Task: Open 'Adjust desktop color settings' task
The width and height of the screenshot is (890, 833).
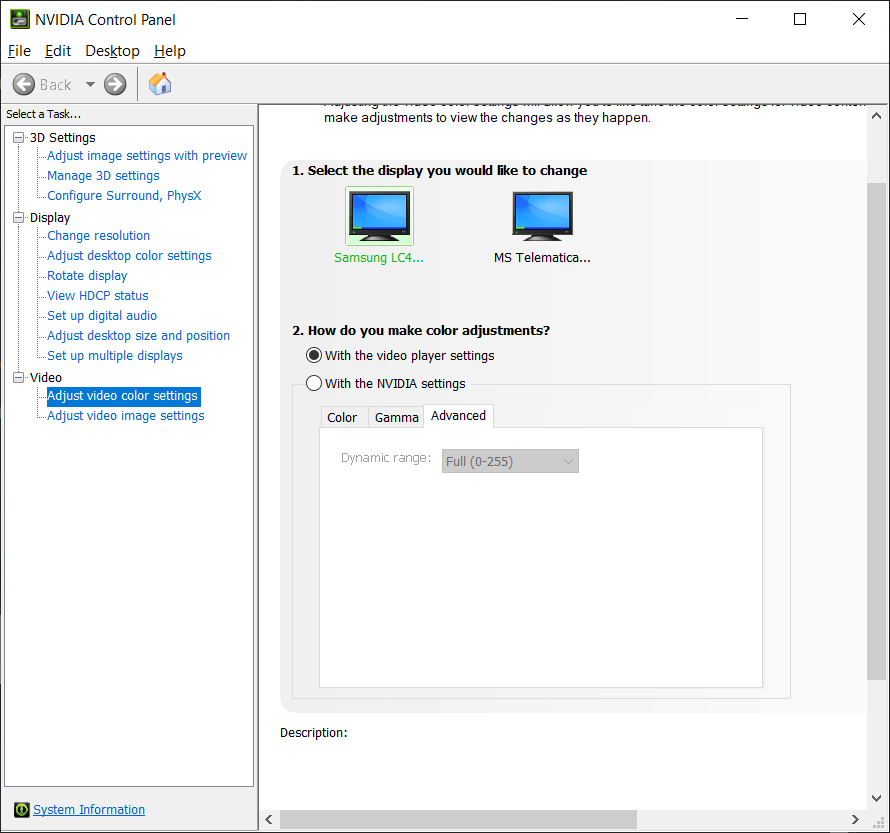Action: click(x=129, y=256)
